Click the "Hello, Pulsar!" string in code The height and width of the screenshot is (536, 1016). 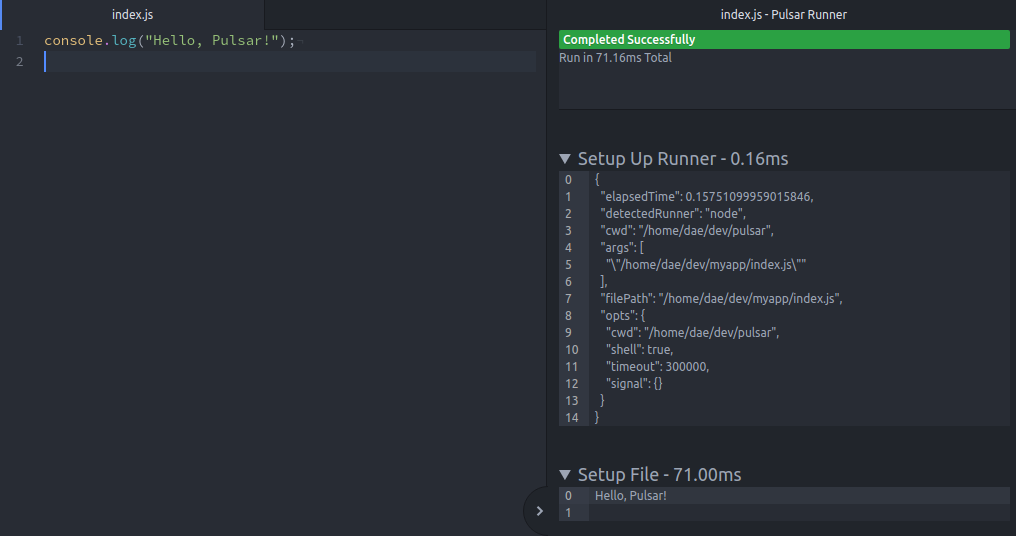(x=212, y=40)
